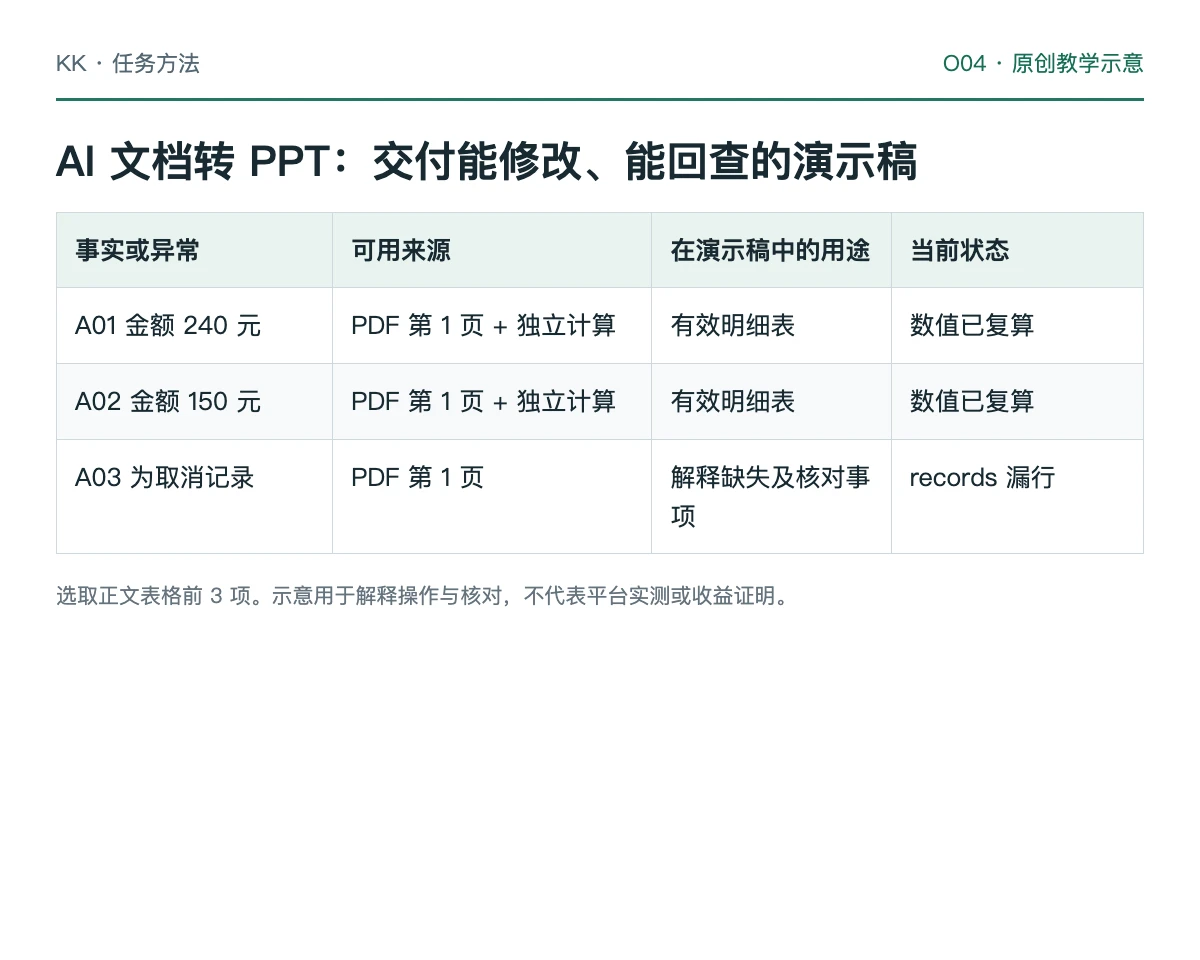Image resolution: width=1200 pixels, height=960 pixels.
Task: Click "有效明细表" in the A02 row
Action: [x=733, y=402]
